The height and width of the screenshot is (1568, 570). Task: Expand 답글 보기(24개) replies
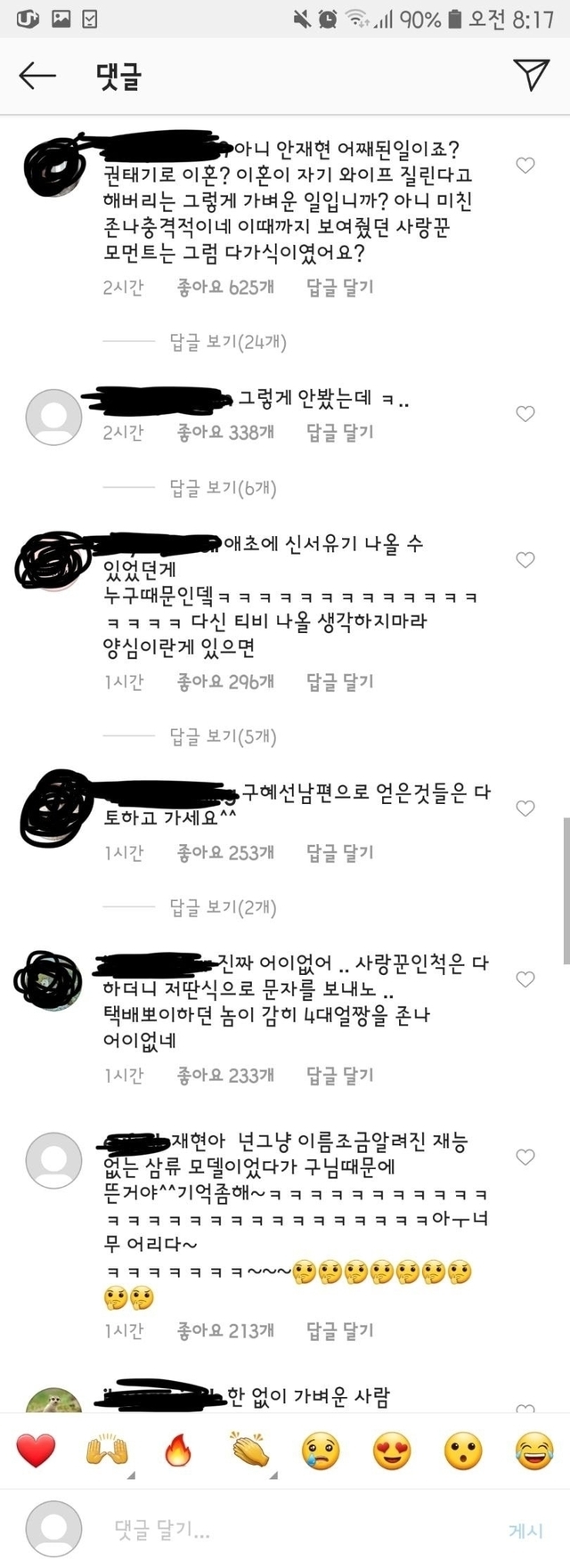[x=229, y=342]
